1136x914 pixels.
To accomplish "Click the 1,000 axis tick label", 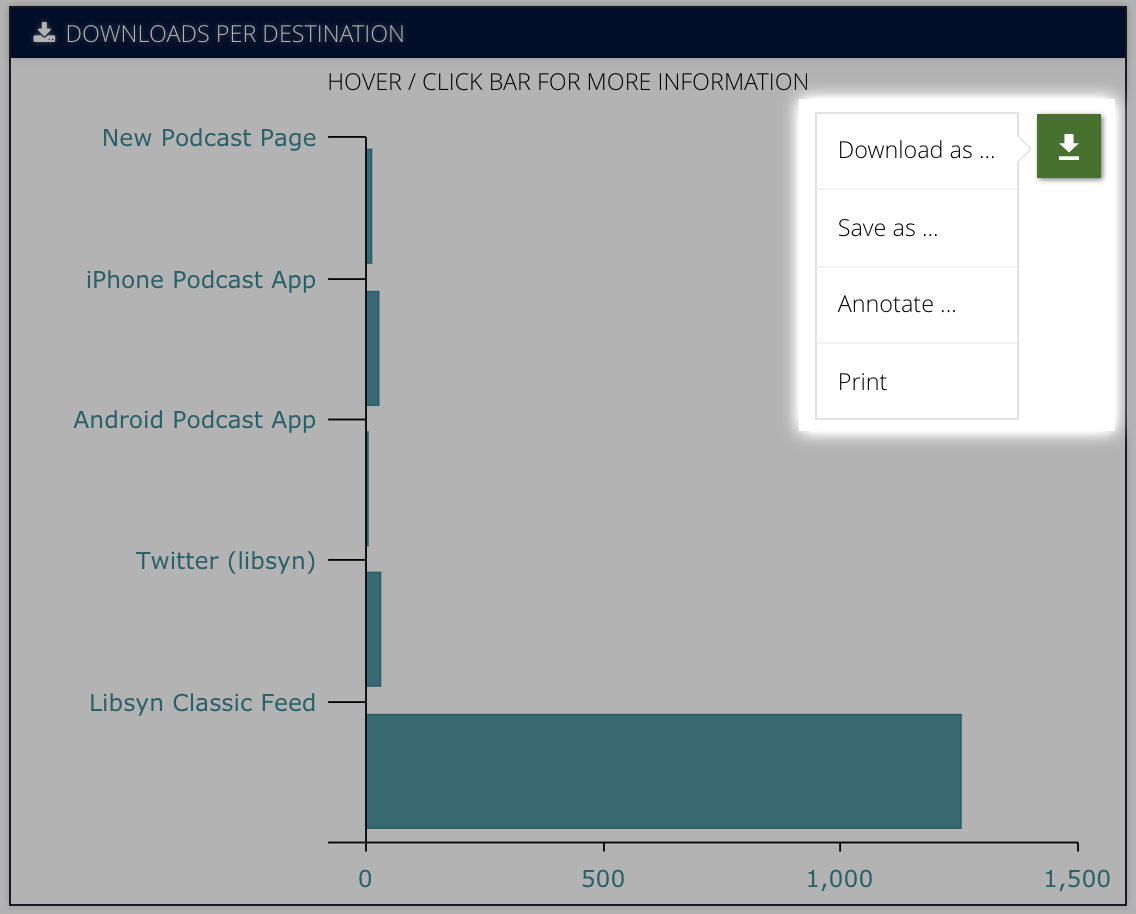I will pyautogui.click(x=840, y=879).
